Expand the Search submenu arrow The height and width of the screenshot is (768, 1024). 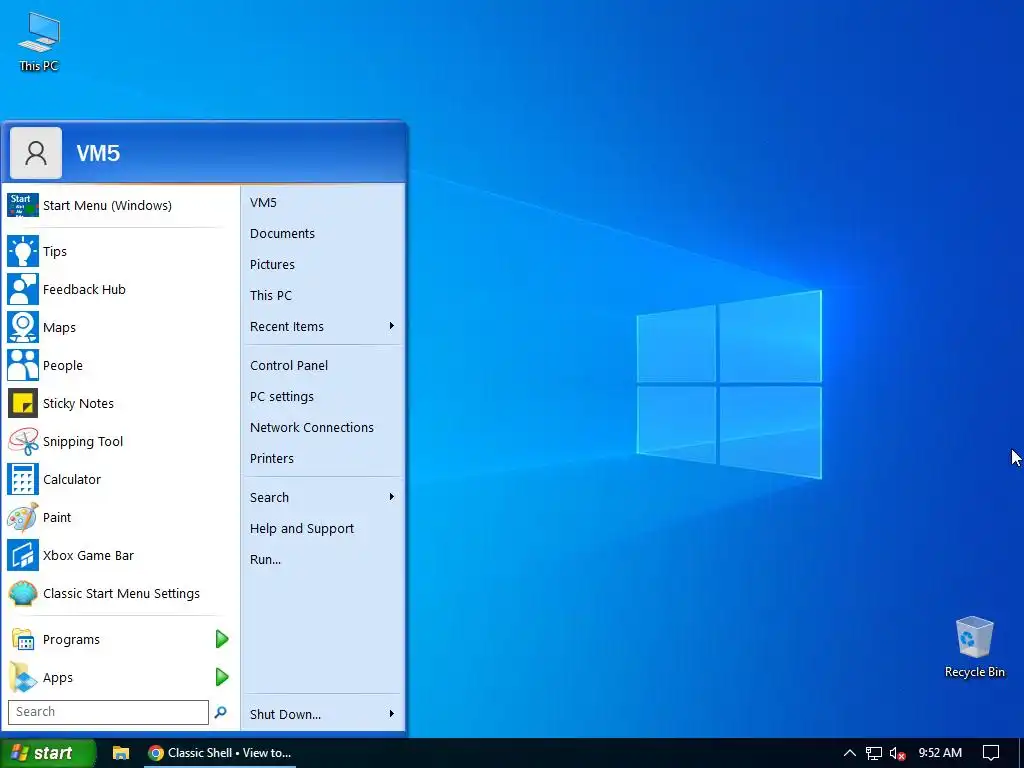pos(391,497)
